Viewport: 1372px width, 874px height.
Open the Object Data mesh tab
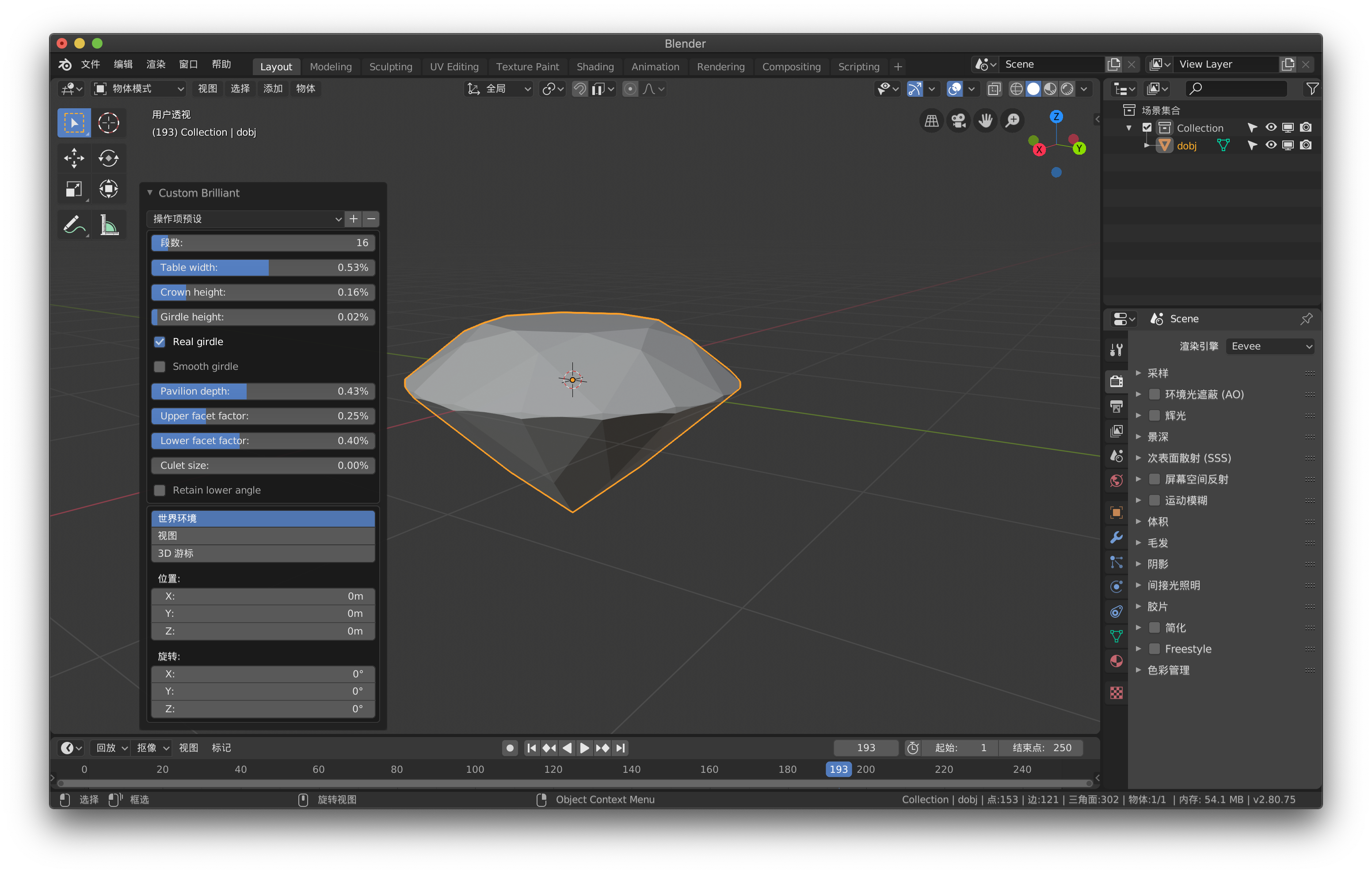tap(1116, 636)
